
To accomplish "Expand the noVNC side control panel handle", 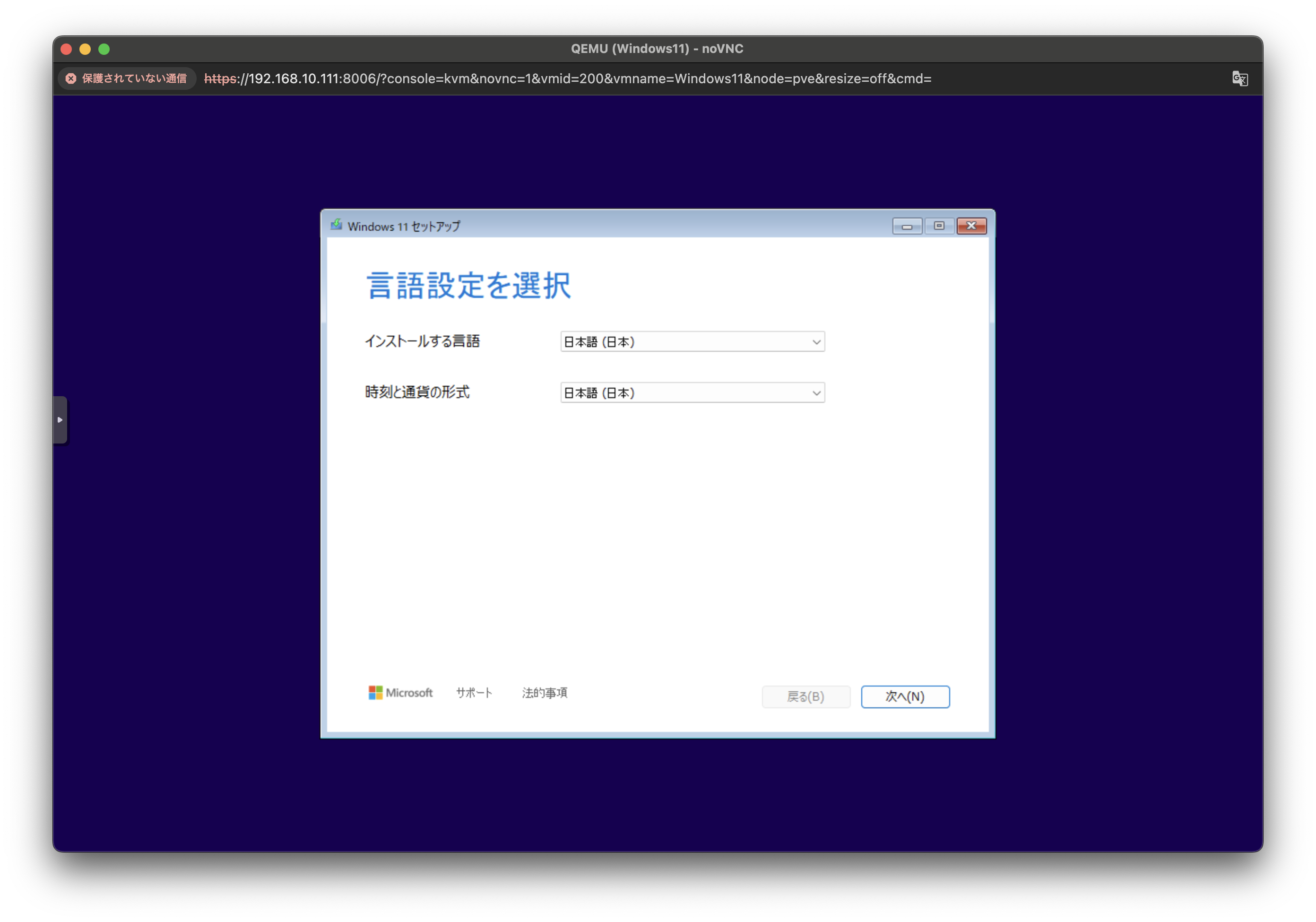I will pos(60,420).
